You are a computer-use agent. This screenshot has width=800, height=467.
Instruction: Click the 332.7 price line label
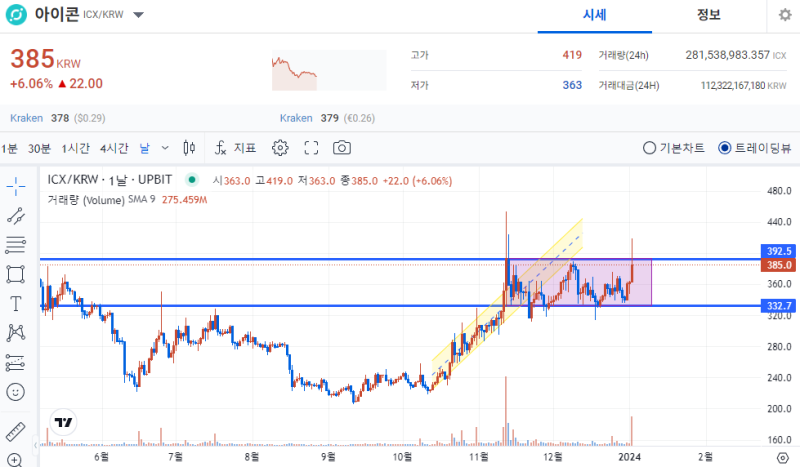[x=779, y=306]
